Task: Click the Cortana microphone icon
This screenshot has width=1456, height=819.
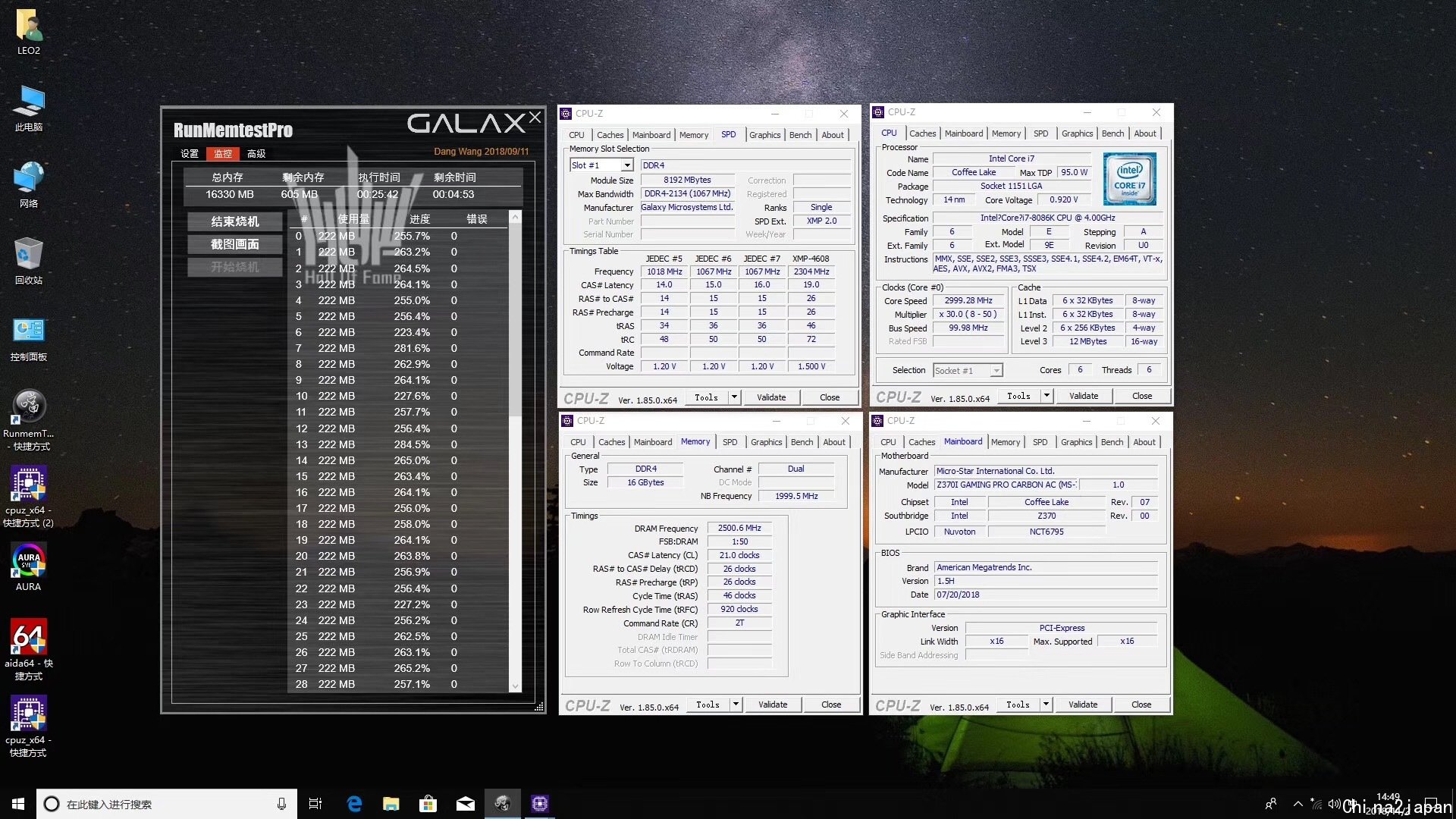Action: point(281,804)
